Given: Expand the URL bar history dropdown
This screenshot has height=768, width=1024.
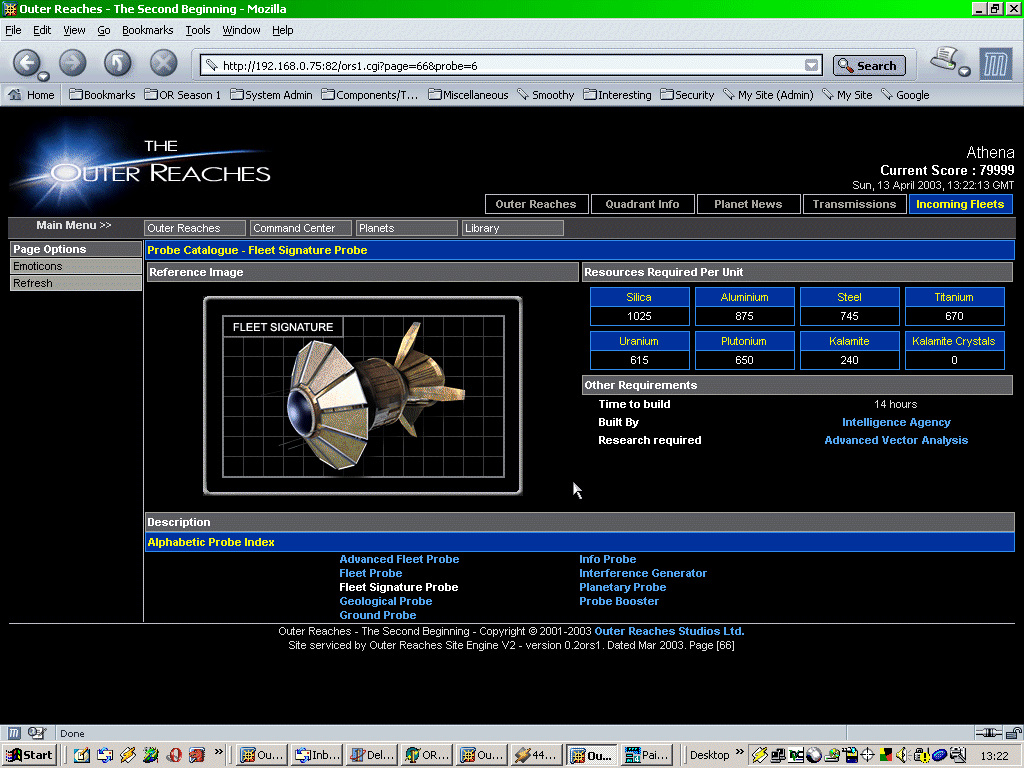Looking at the screenshot, I should tap(812, 66).
